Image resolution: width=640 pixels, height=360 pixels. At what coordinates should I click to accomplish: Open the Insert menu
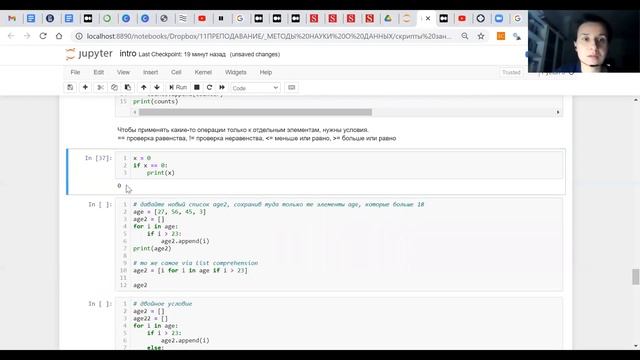pyautogui.click(x=150, y=72)
